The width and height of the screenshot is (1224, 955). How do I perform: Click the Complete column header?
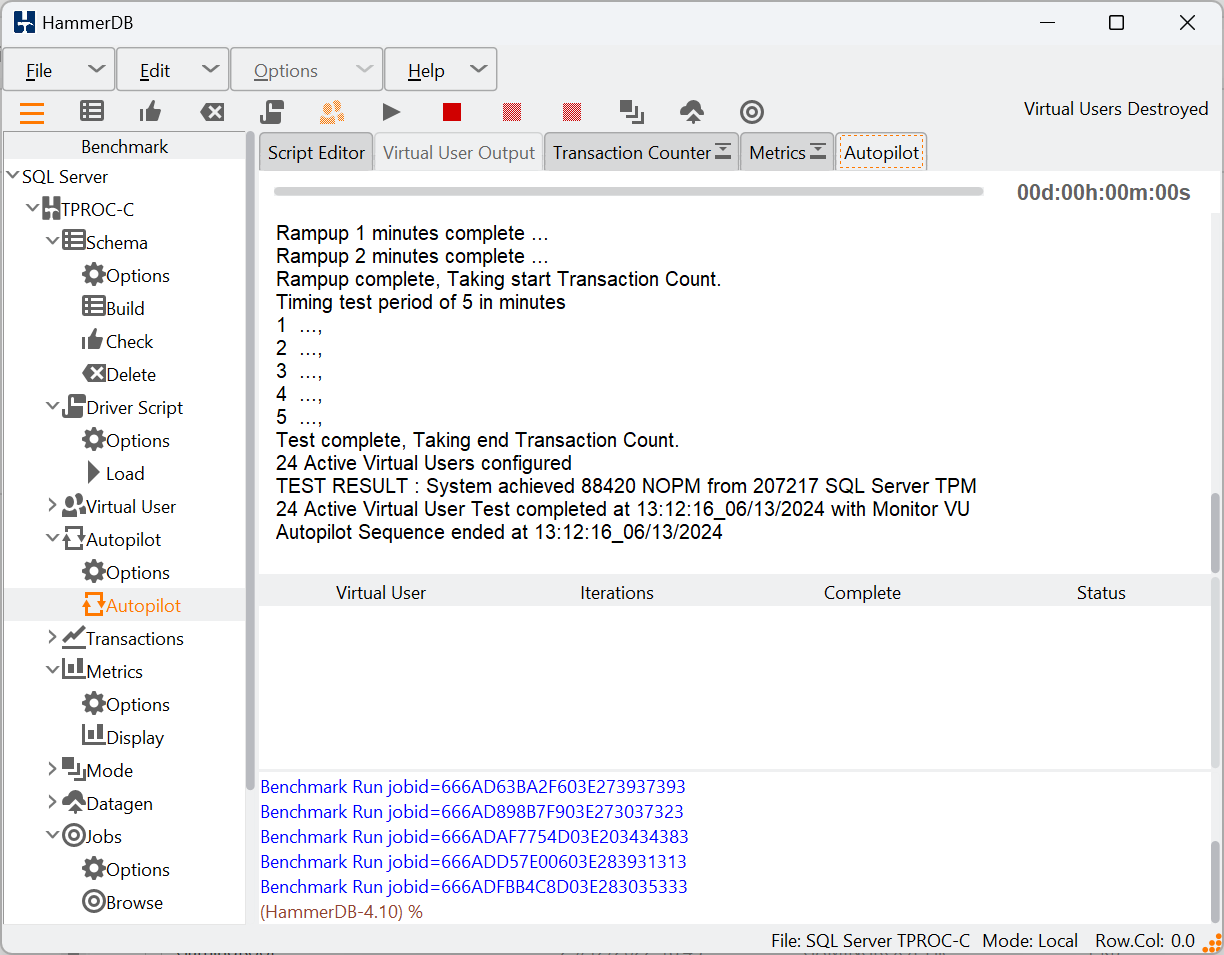[x=862, y=593]
